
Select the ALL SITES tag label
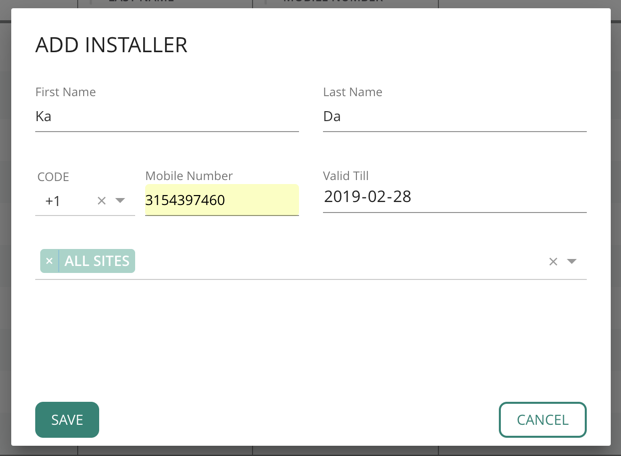tap(97, 261)
